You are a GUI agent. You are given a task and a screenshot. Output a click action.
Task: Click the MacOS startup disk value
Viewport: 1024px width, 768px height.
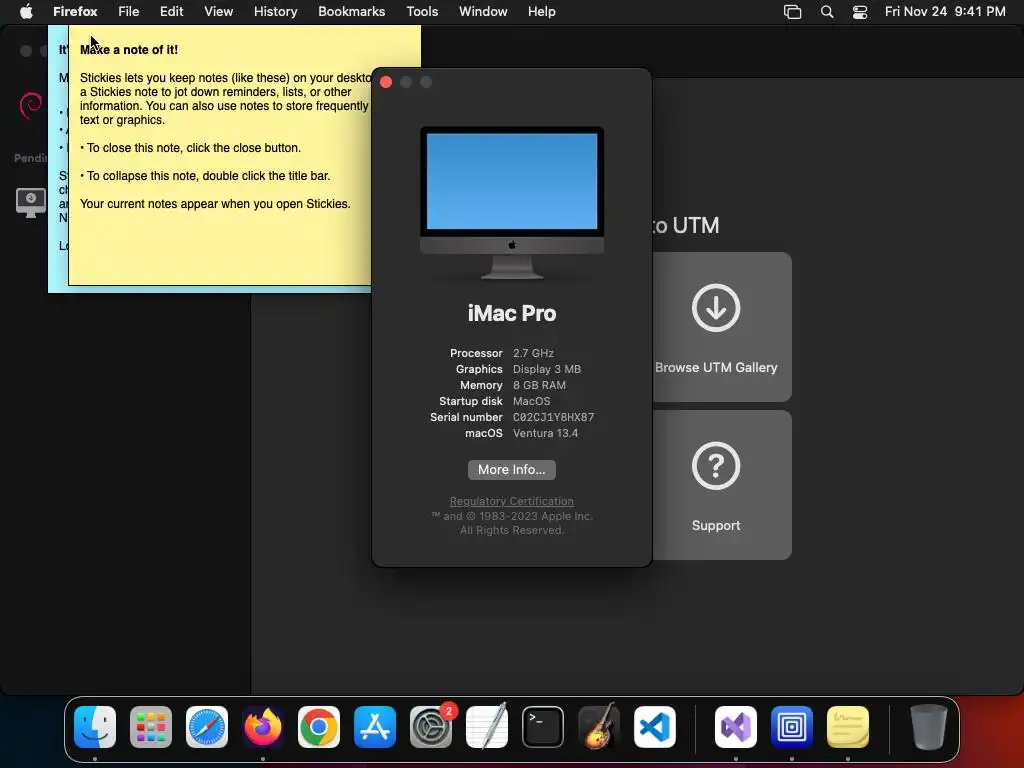(x=532, y=401)
